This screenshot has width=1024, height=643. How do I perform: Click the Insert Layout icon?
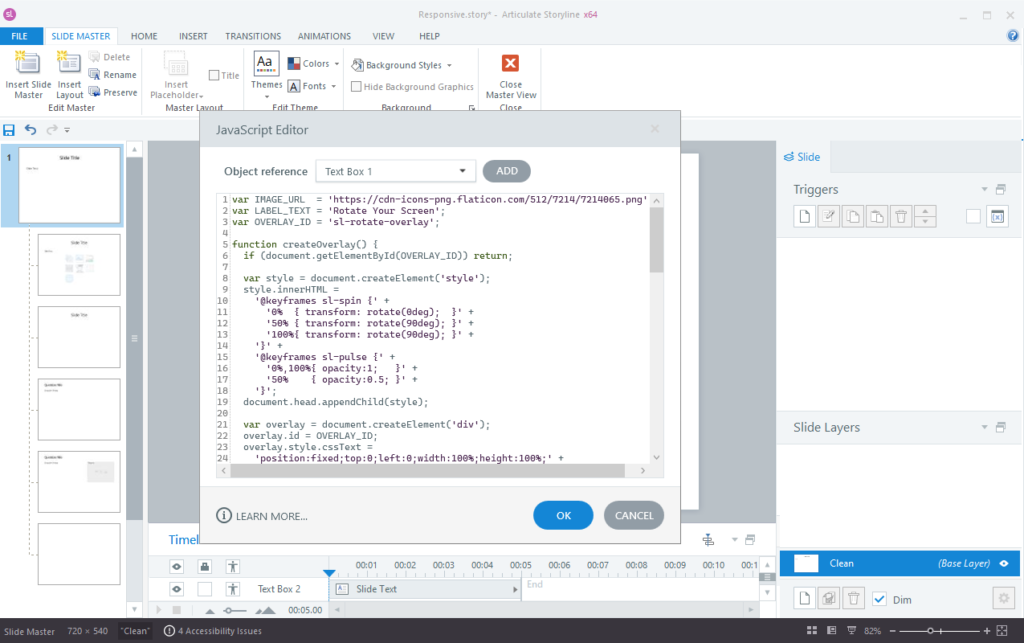[x=69, y=63]
